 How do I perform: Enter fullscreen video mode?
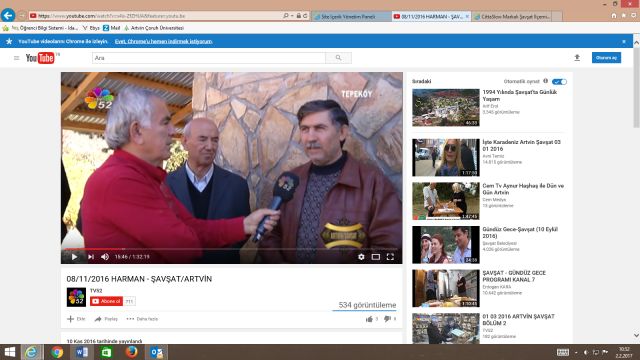(x=390, y=257)
